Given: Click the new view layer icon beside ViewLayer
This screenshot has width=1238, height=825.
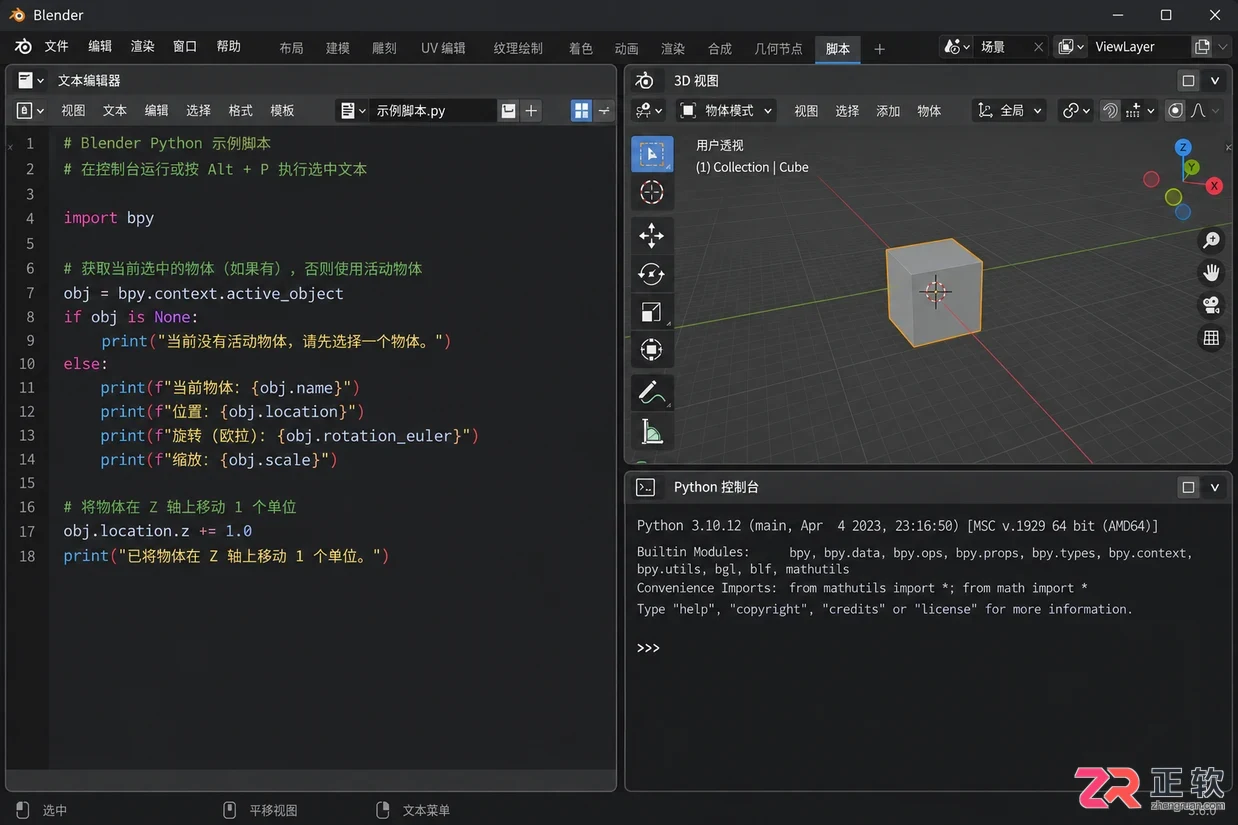Looking at the screenshot, I should pyautogui.click(x=1202, y=47).
